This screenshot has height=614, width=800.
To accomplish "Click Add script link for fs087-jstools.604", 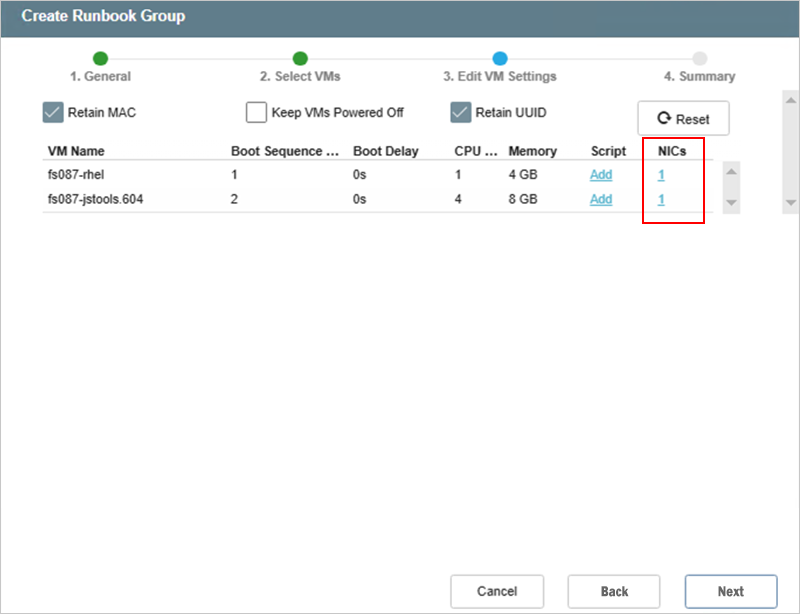I will 601,199.
